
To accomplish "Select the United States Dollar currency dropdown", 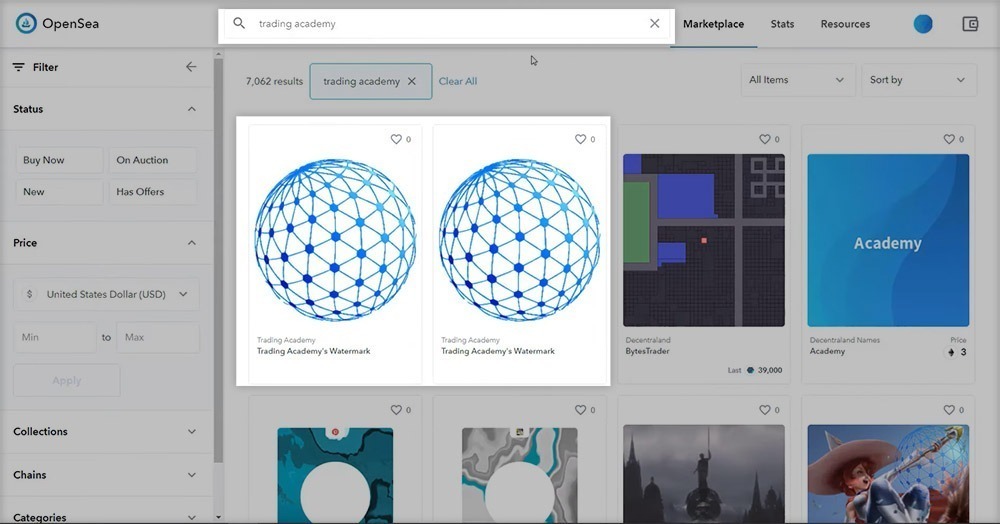I will tap(106, 294).
